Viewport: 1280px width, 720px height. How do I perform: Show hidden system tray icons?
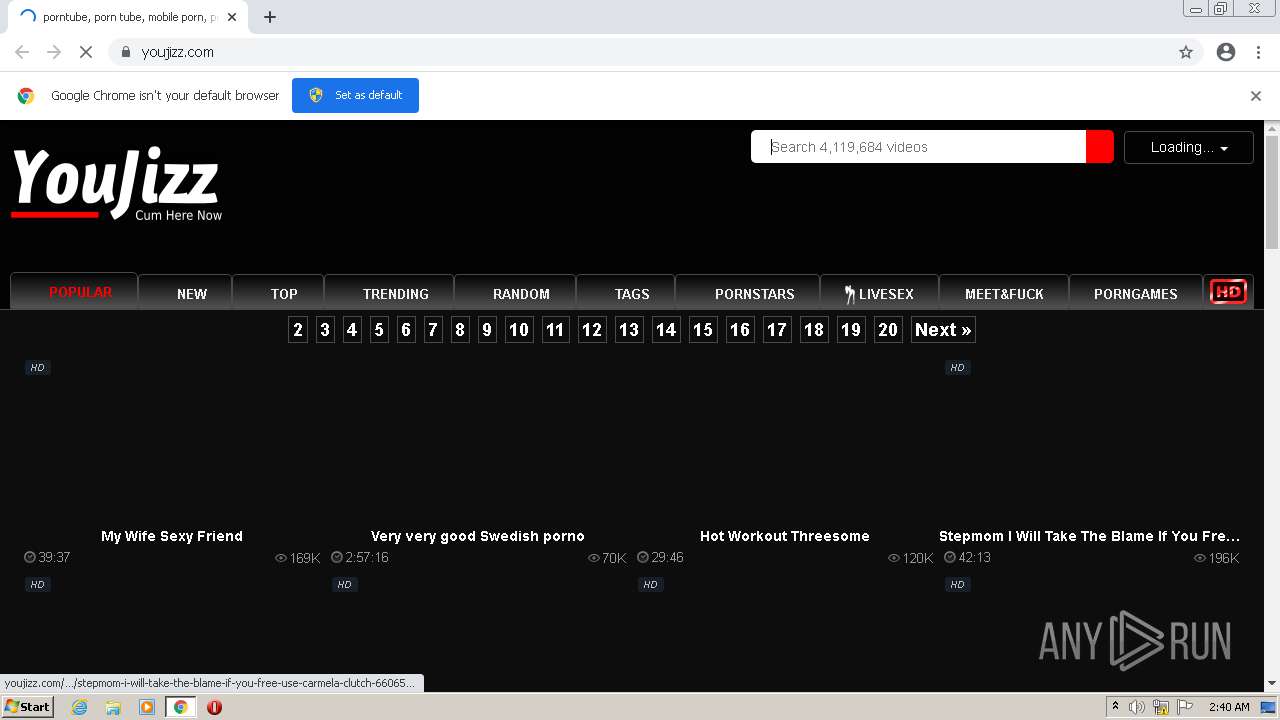tap(1115, 707)
